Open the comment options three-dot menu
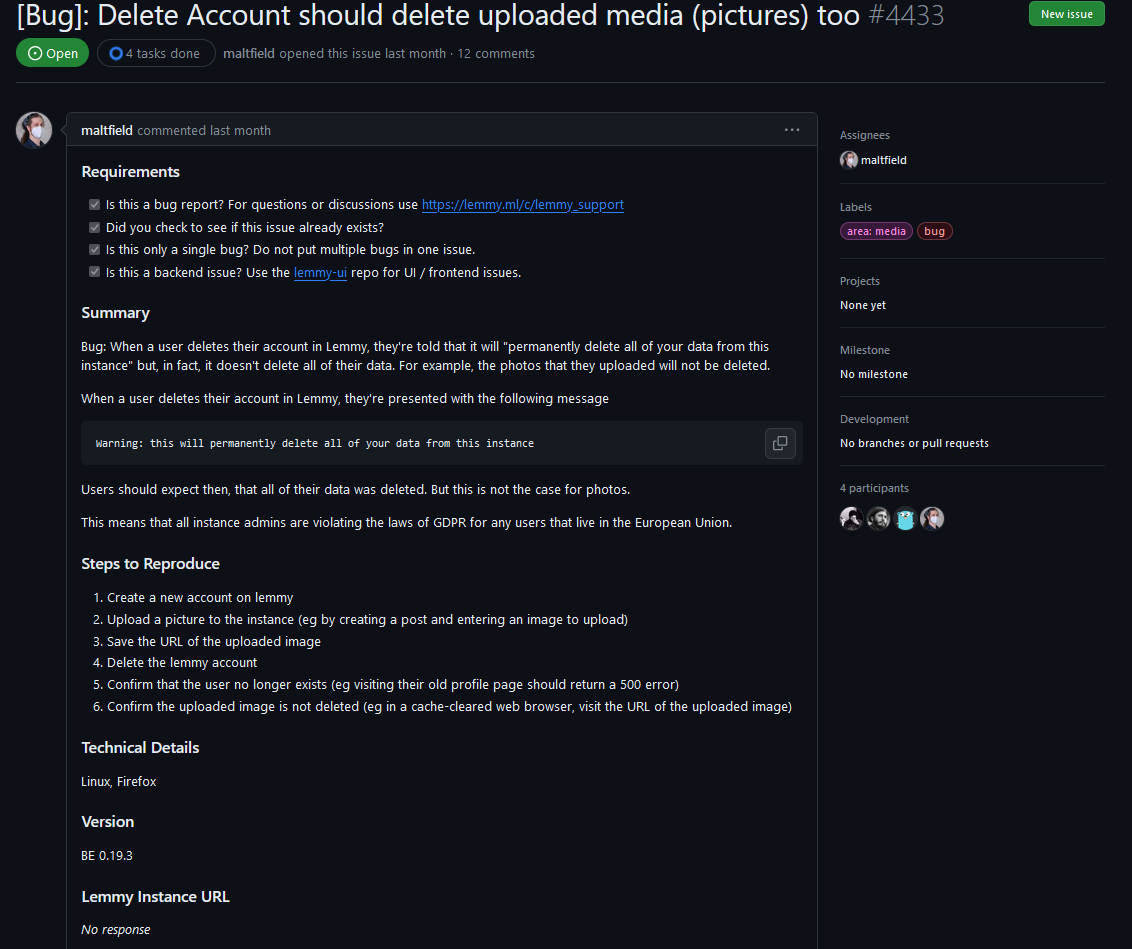The image size is (1132, 949). (x=792, y=130)
